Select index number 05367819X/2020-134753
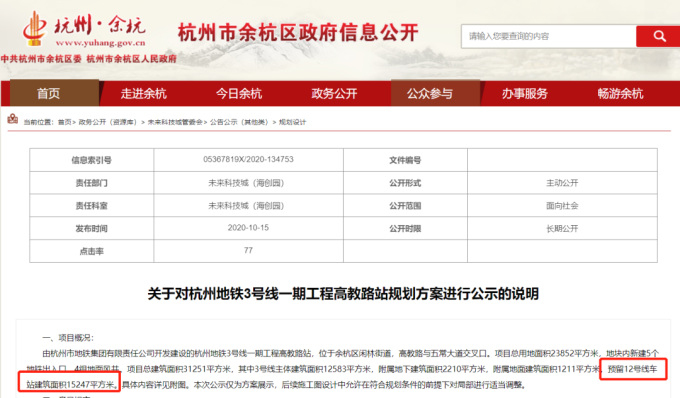 pyautogui.click(x=248, y=159)
